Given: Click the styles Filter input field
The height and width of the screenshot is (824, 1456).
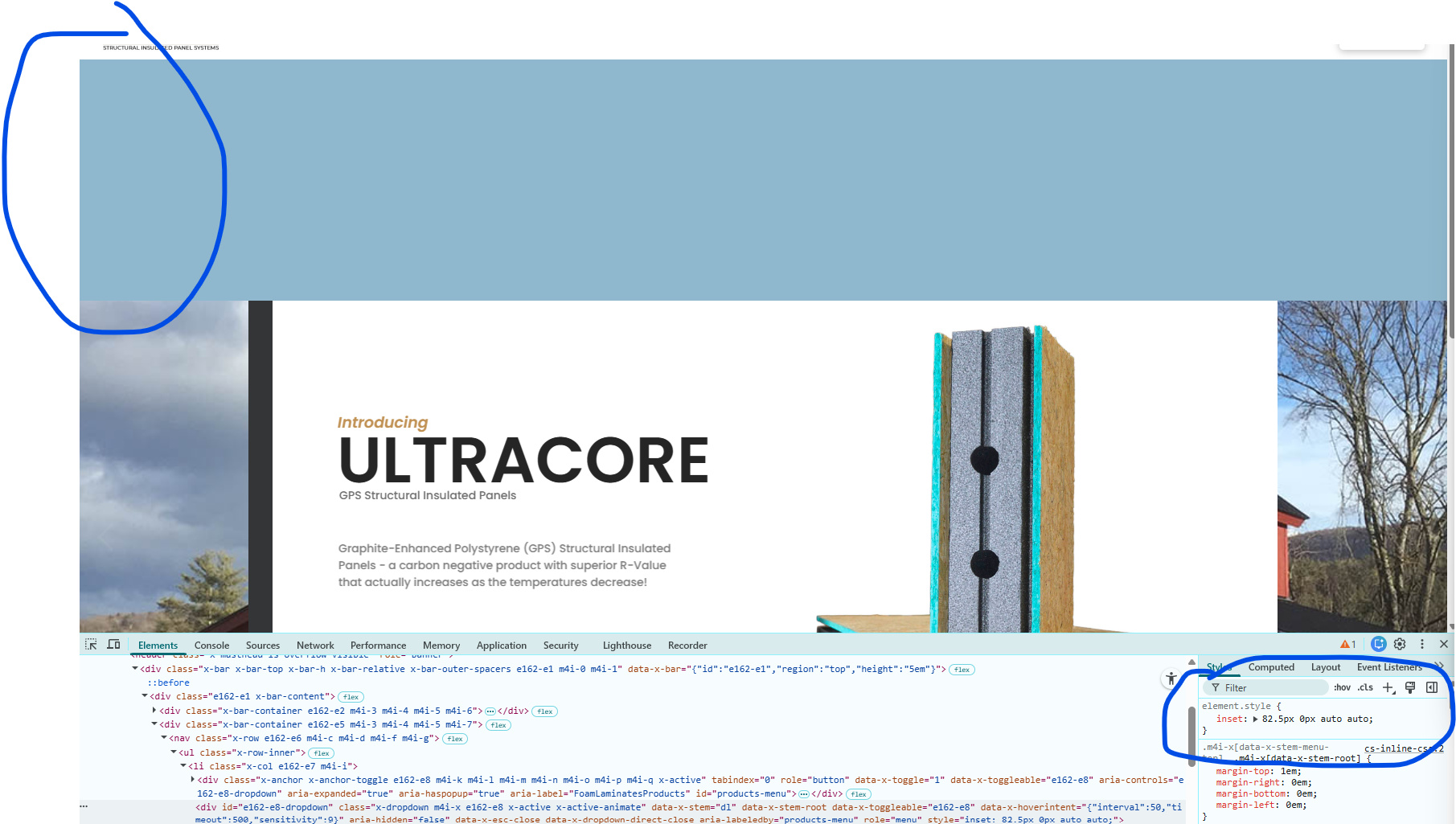Looking at the screenshot, I should (x=1270, y=688).
